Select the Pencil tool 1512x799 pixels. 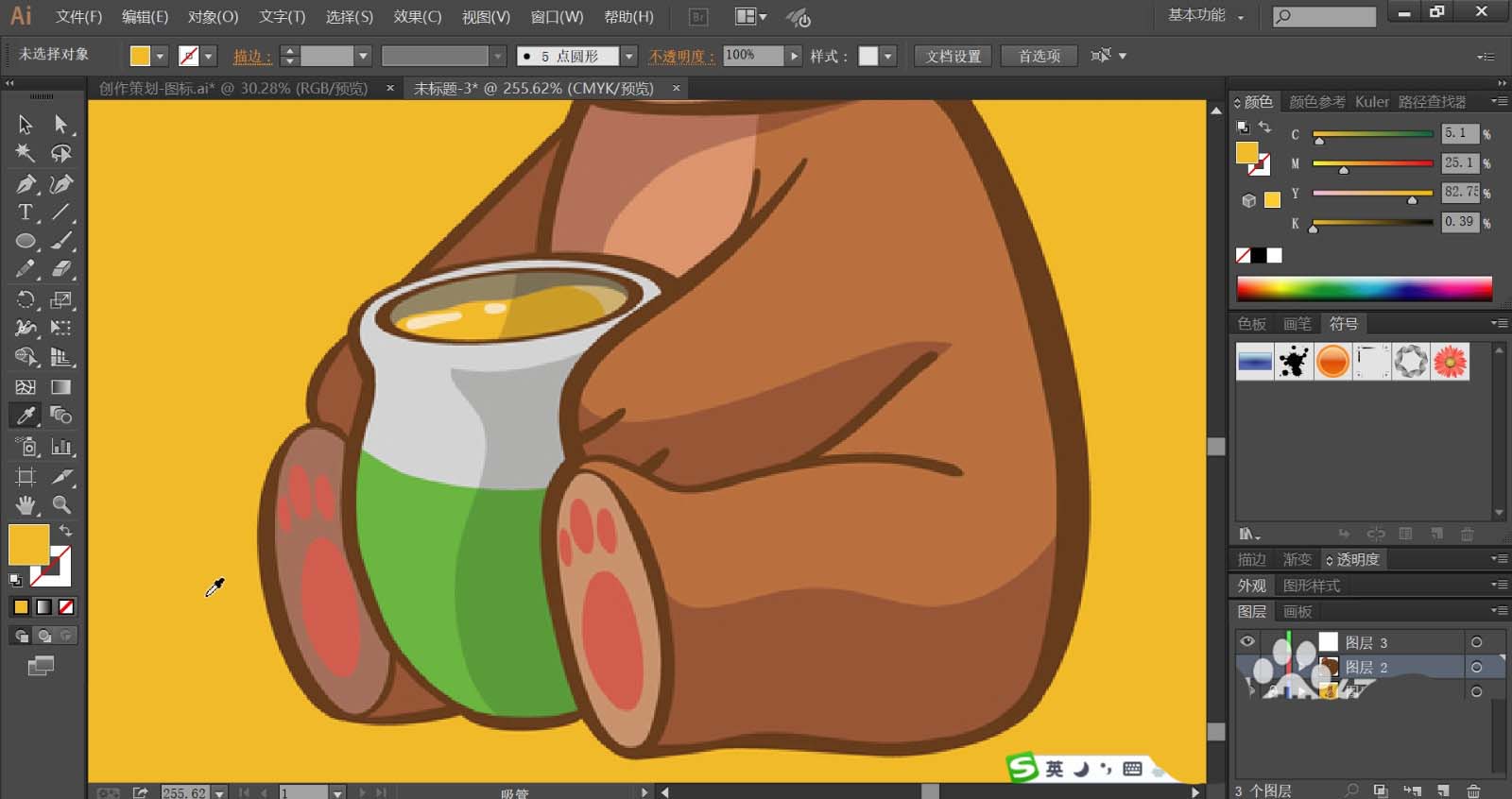[x=26, y=269]
